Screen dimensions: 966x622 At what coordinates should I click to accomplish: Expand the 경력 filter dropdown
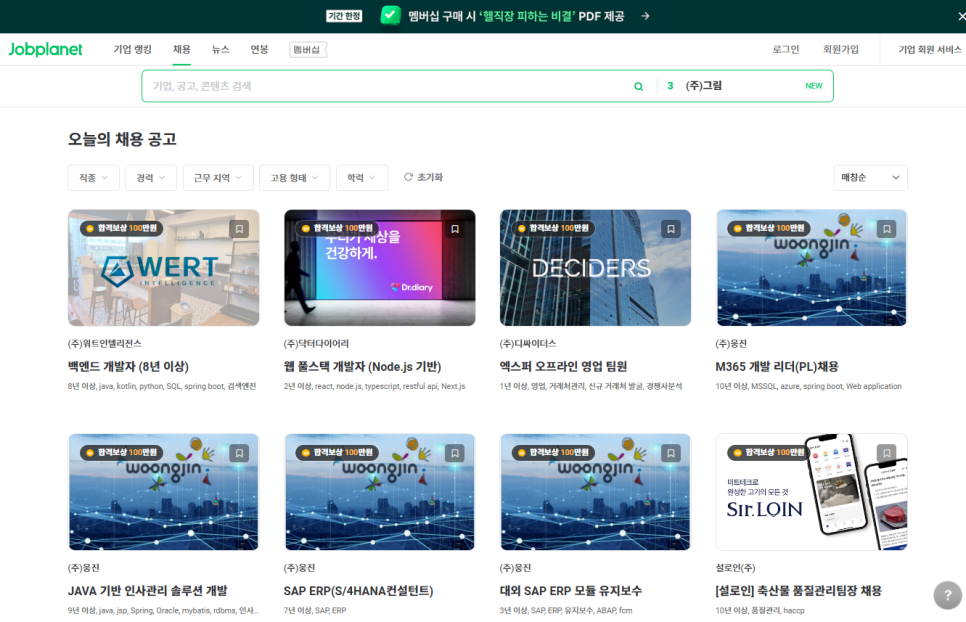[x=151, y=178]
